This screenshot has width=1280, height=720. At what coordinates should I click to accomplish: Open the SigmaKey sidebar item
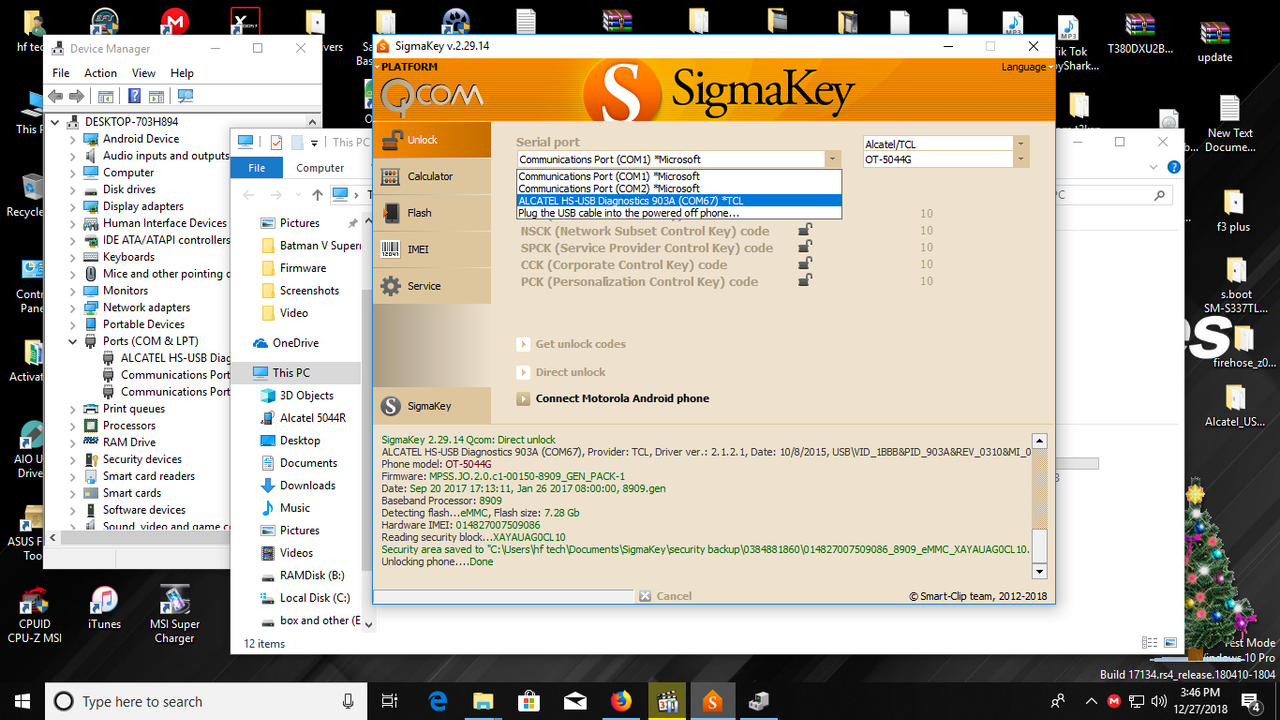(x=432, y=406)
